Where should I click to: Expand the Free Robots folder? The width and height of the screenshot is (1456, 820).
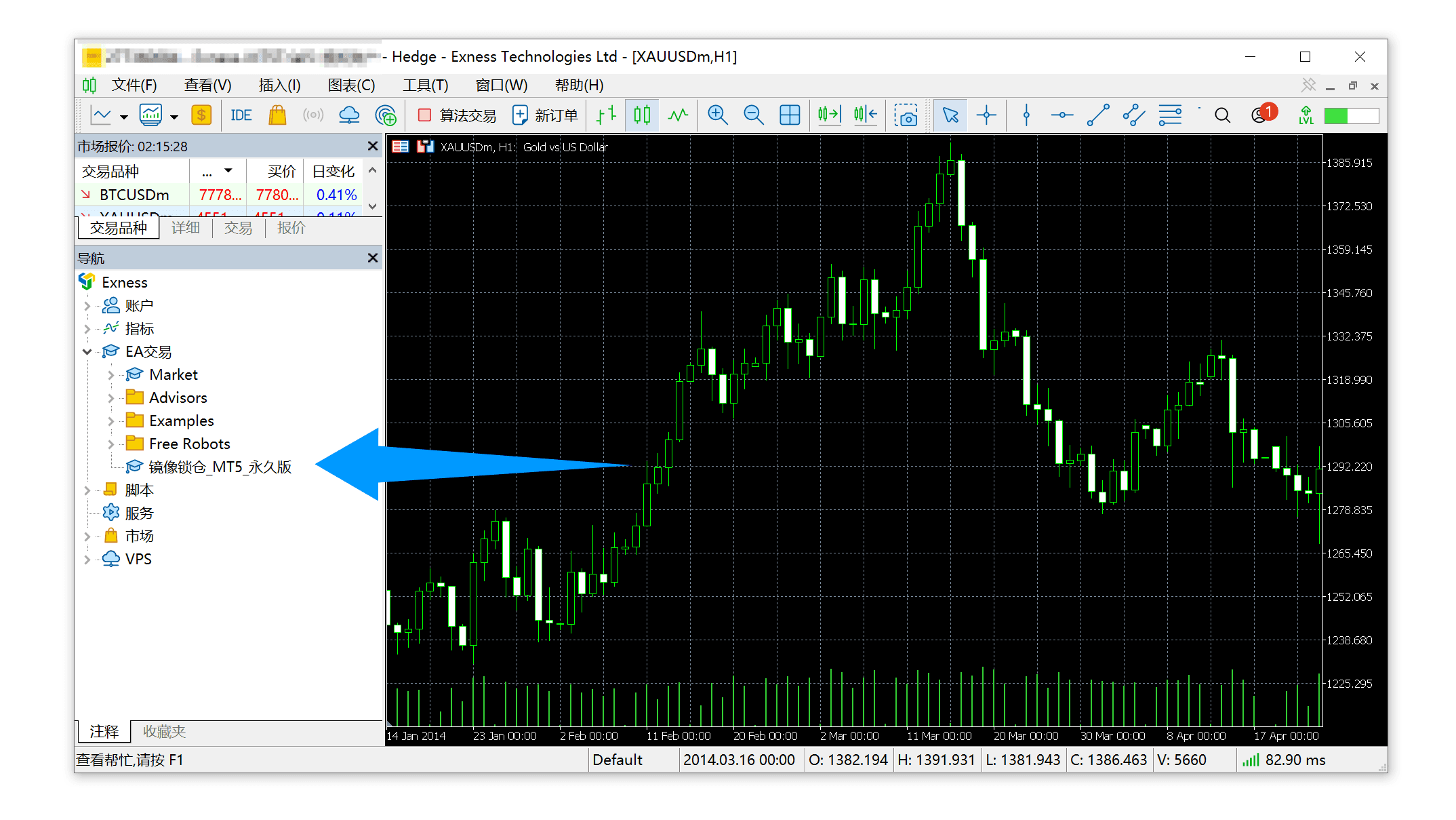pyautogui.click(x=110, y=444)
